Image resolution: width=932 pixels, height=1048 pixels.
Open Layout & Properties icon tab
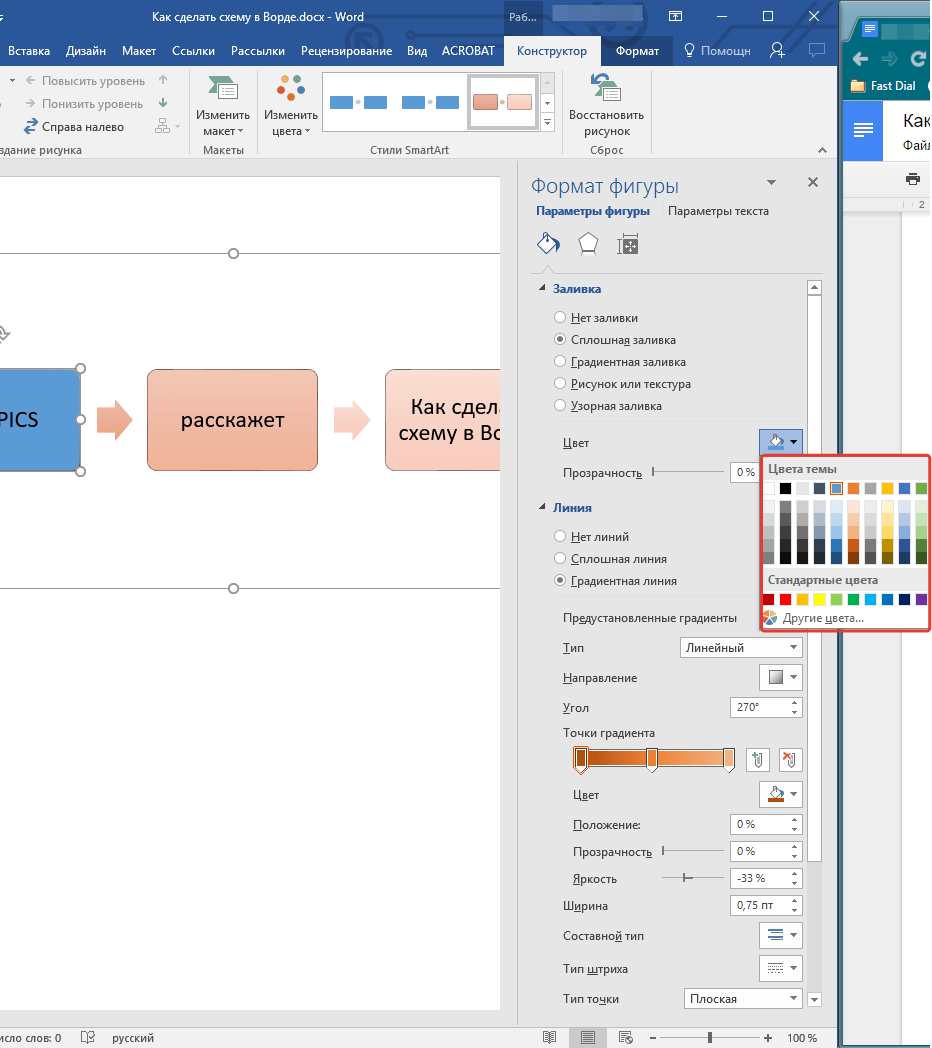(627, 243)
